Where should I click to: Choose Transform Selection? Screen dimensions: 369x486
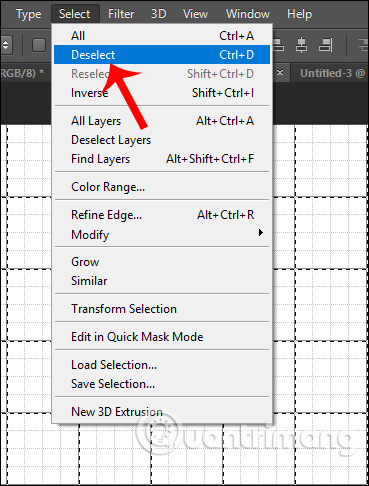click(162, 309)
